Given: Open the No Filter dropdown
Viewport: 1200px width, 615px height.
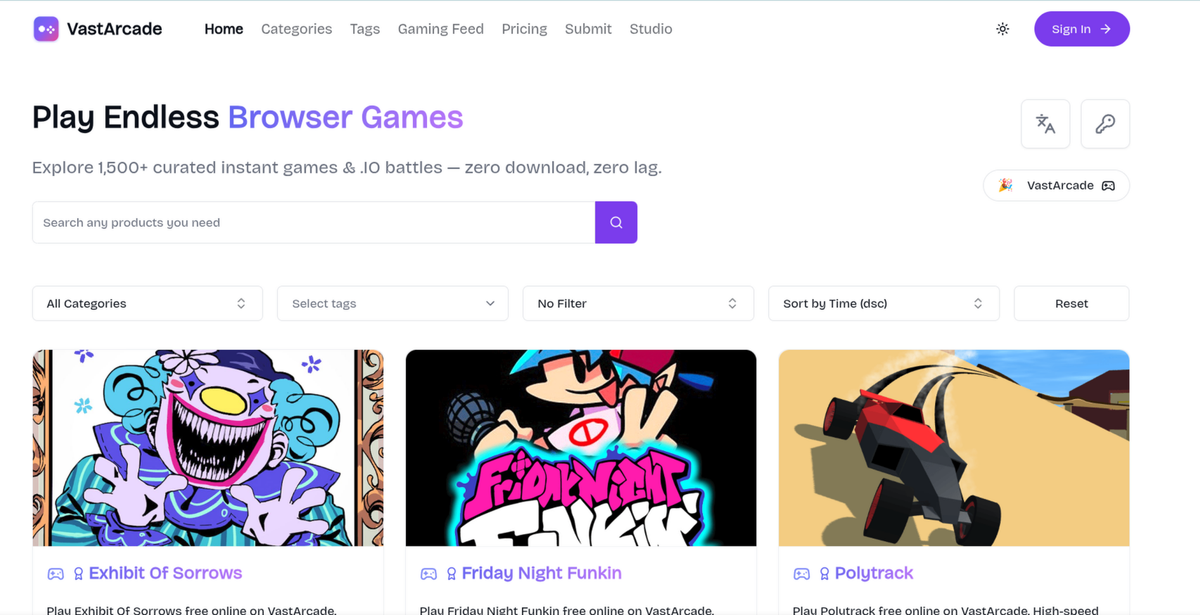Looking at the screenshot, I should [x=638, y=303].
